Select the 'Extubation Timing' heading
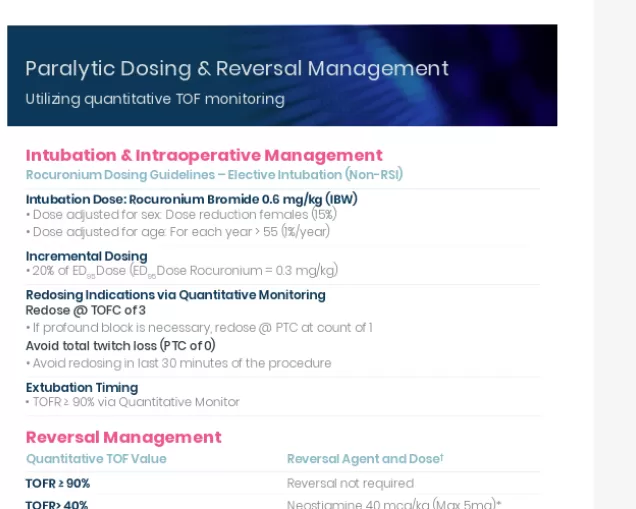Screen dimensions: 636x509 [x=82, y=387]
